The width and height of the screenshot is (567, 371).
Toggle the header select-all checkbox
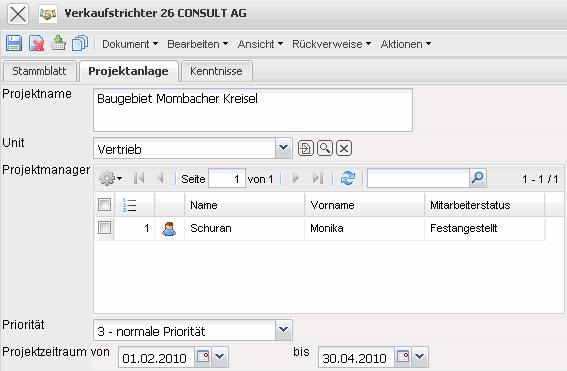[105, 205]
